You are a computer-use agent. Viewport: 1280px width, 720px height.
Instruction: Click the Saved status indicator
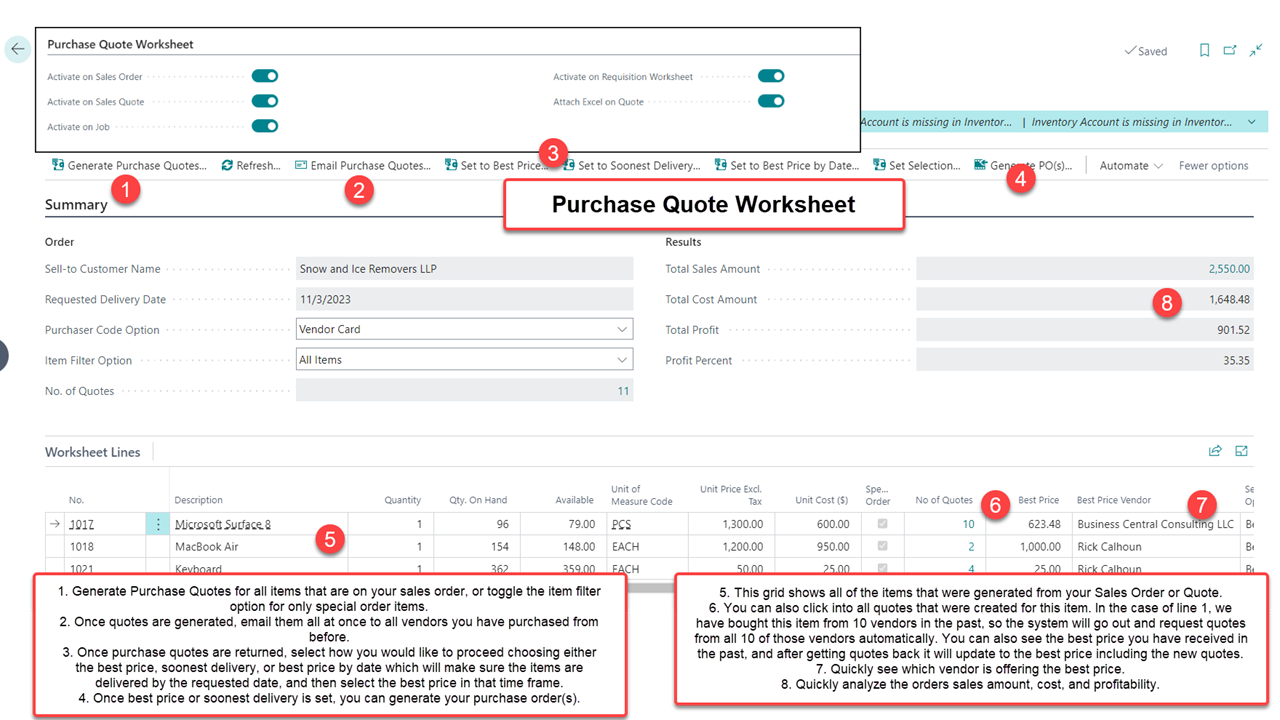1146,51
